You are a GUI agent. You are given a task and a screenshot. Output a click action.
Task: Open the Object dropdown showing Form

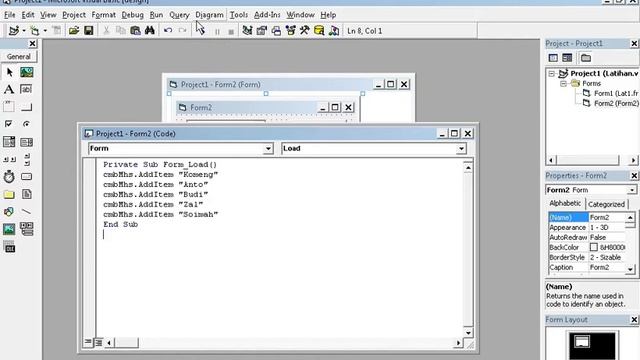268,149
